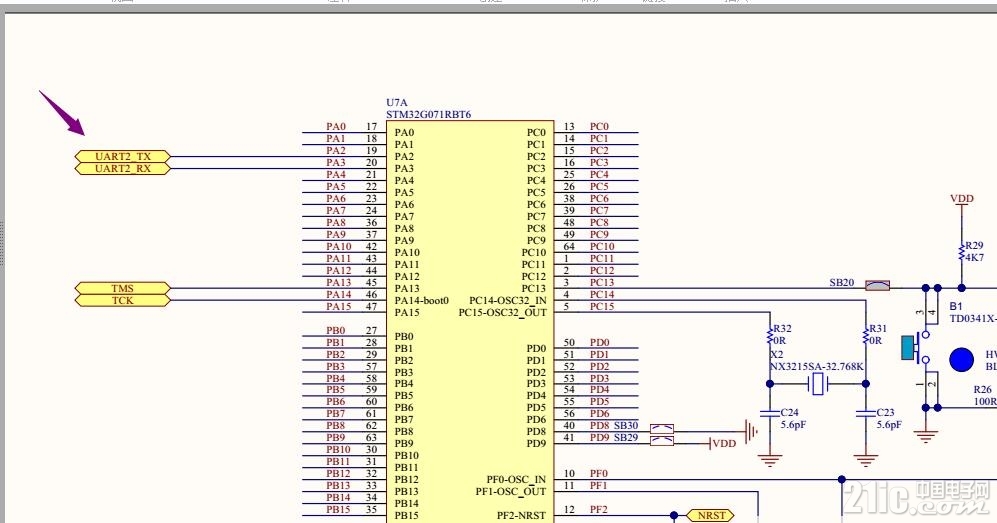This screenshot has width=997, height=523.
Task: Click the SB30 designator text
Action: click(x=626, y=425)
